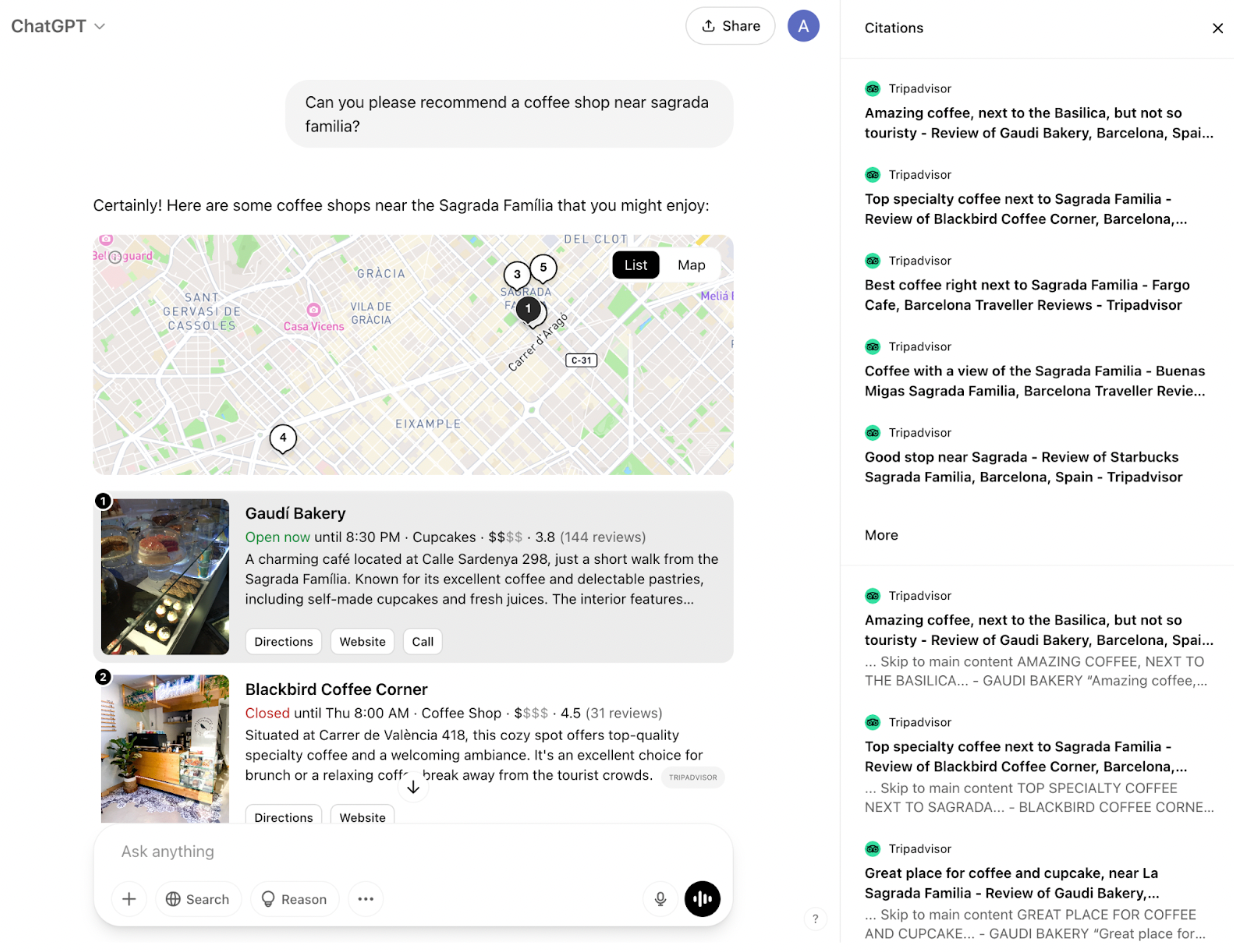Image resolution: width=1234 pixels, height=952 pixels.
Task: Open the ChatGPT model selector
Action: [x=55, y=26]
